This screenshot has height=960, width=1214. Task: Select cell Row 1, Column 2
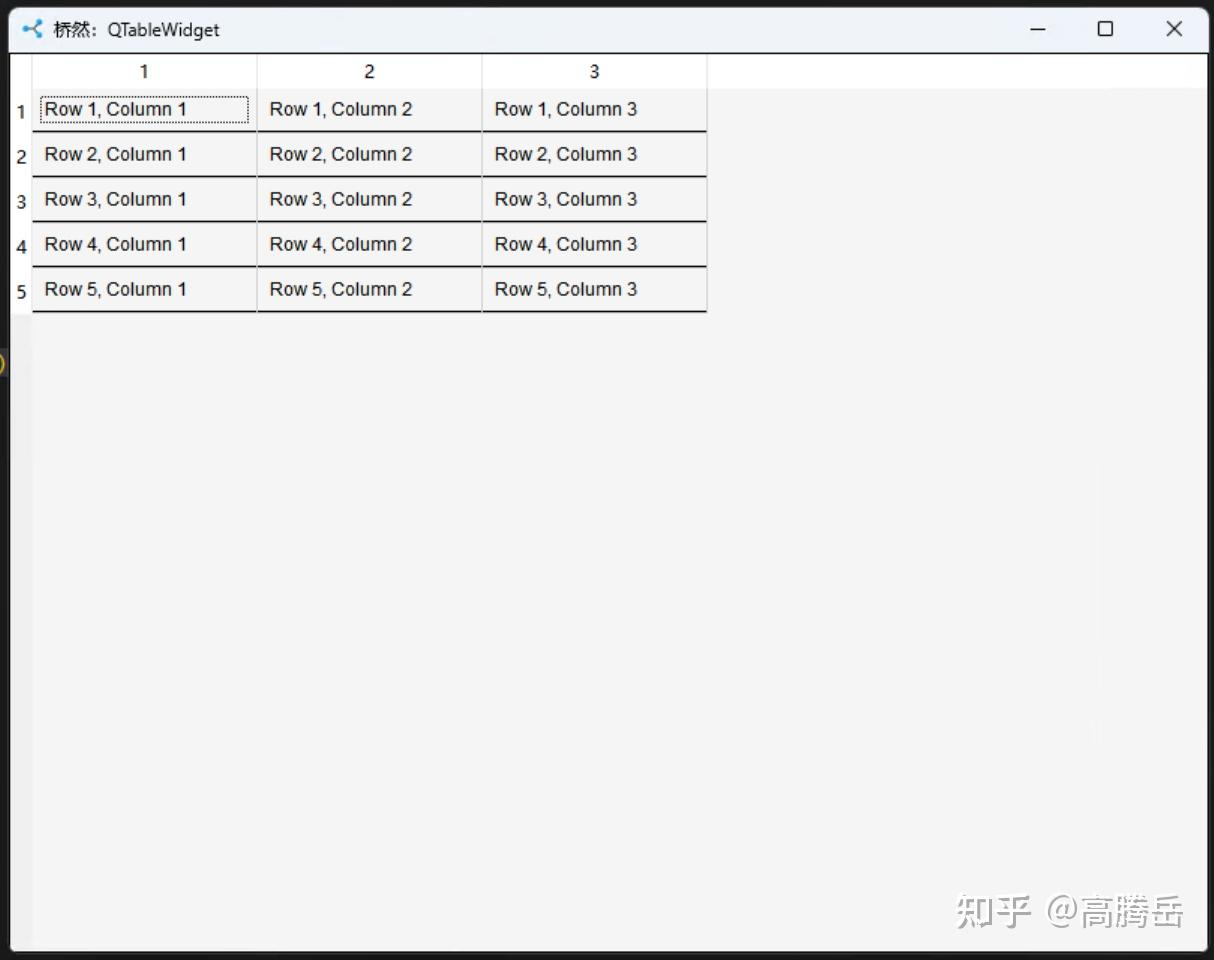click(368, 109)
